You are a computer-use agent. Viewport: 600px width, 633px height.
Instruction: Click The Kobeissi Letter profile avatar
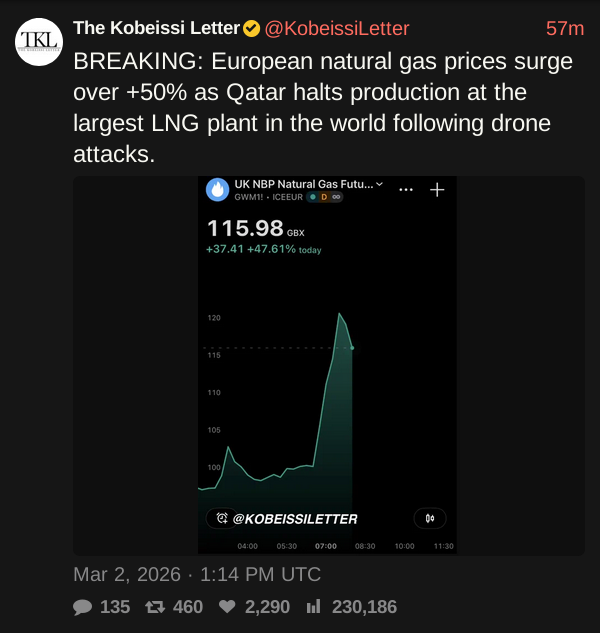[39, 41]
